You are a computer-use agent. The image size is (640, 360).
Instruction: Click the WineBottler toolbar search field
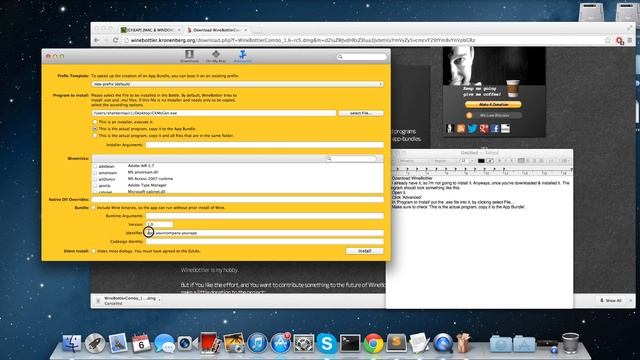point(362,57)
